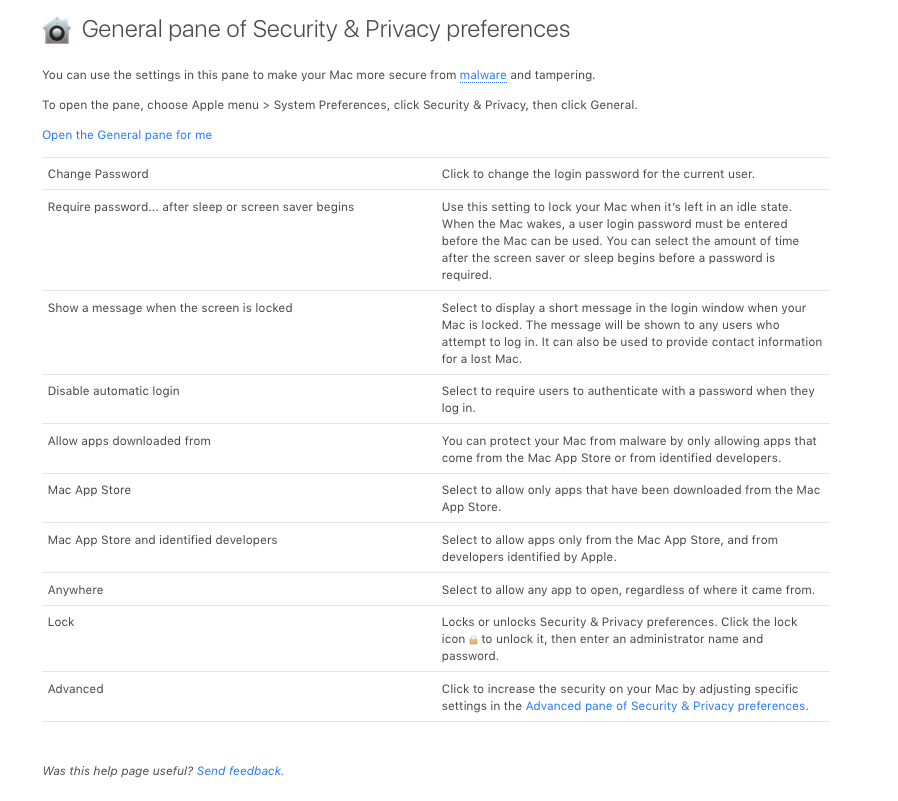This screenshot has height=801, width=898.
Task: Click 'Was this help page useful?' text
Action: click(x=118, y=771)
